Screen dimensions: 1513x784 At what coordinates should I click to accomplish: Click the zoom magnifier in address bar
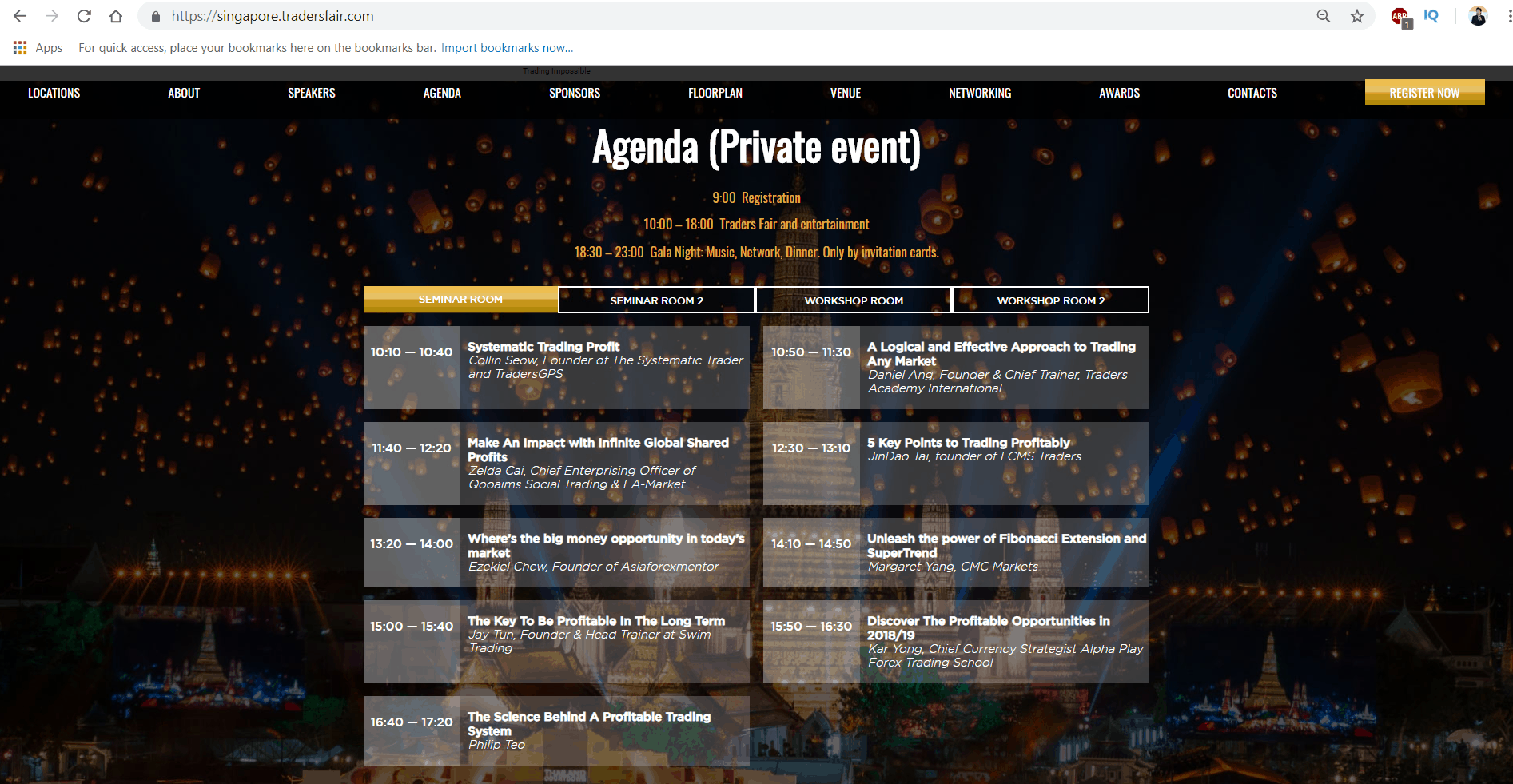point(1324,16)
